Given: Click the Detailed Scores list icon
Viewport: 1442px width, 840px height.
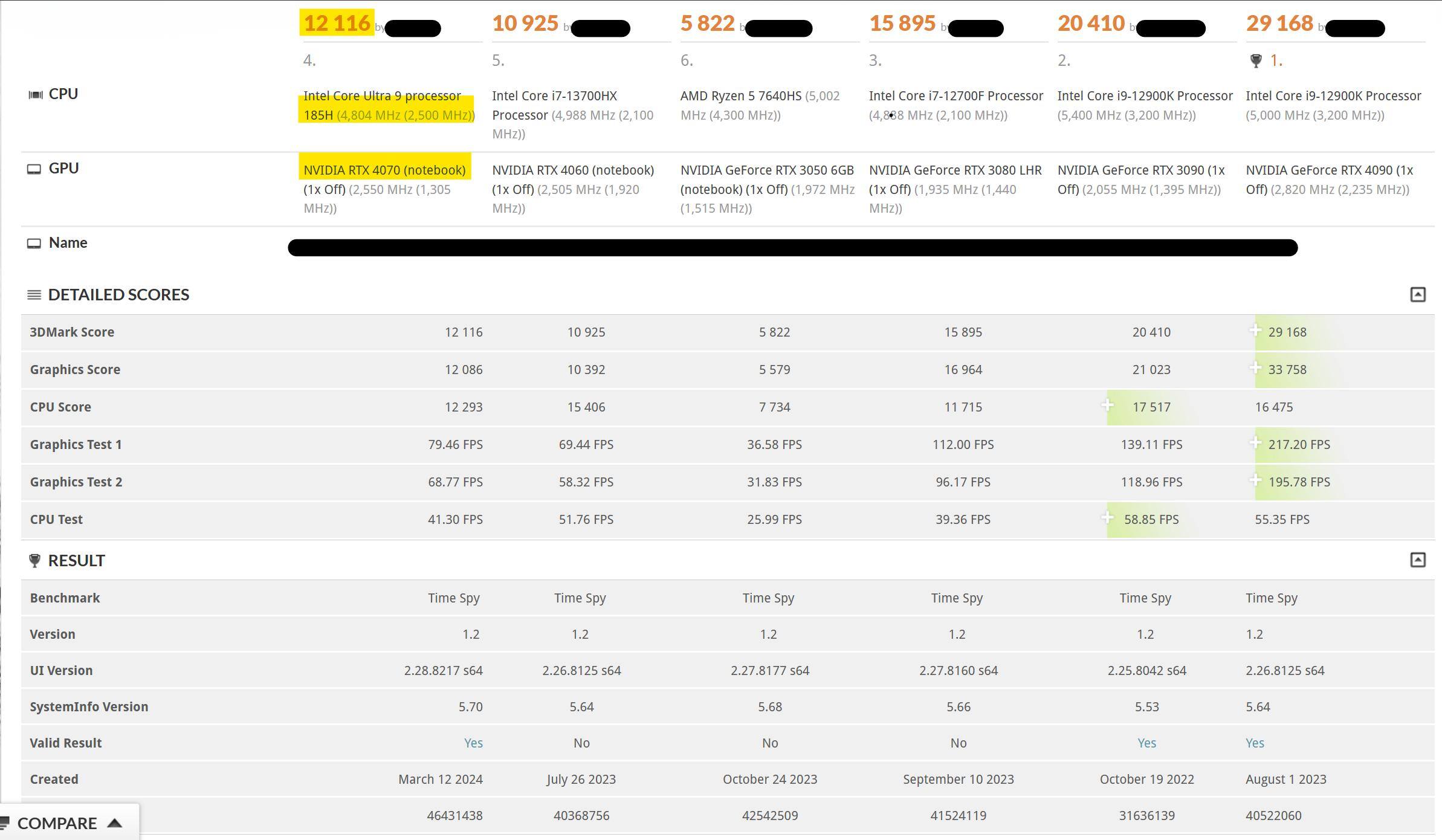Looking at the screenshot, I should point(34,294).
